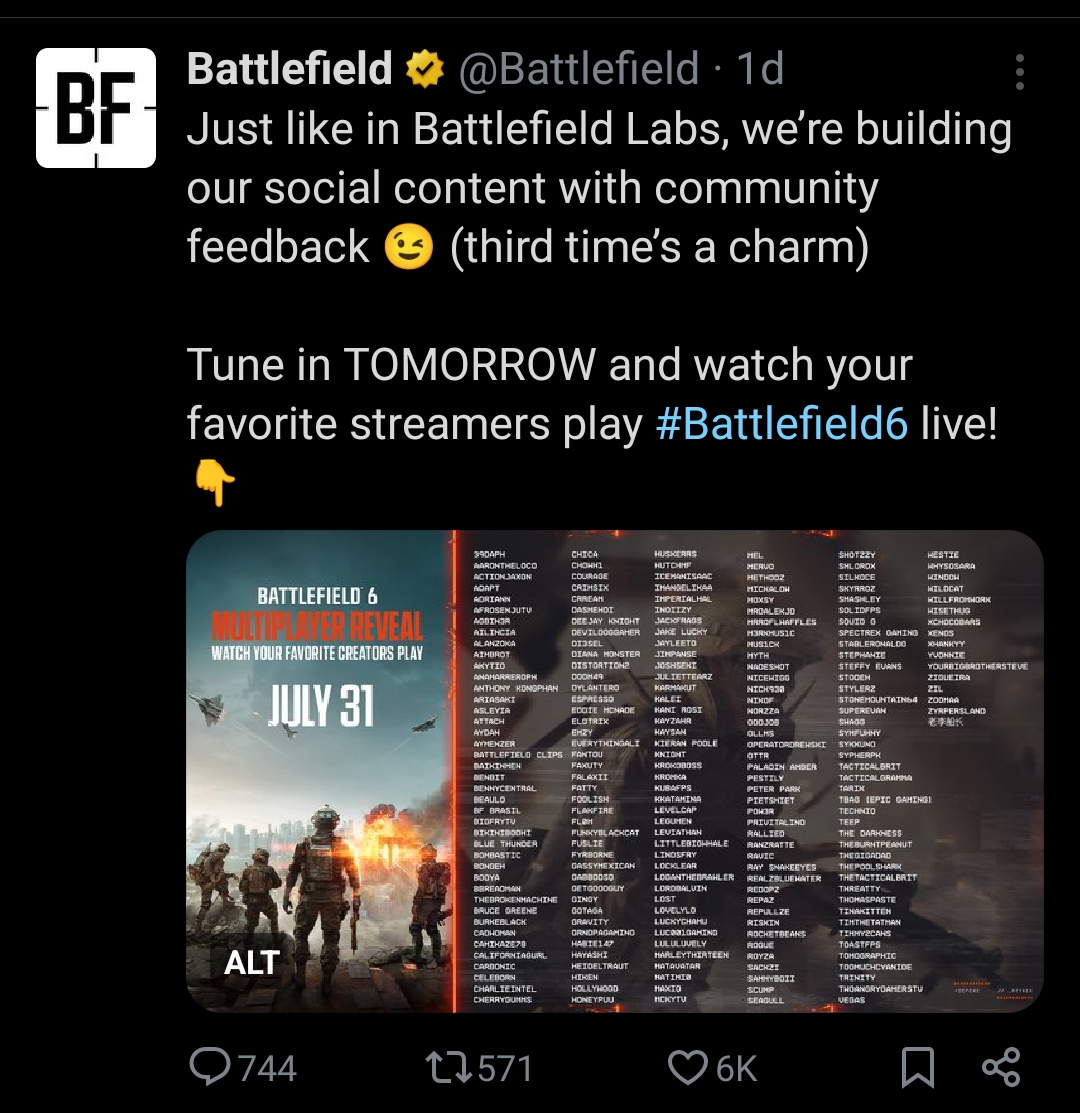Open the Battlefield display name
The width and height of the screenshot is (1080, 1113).
(x=289, y=69)
